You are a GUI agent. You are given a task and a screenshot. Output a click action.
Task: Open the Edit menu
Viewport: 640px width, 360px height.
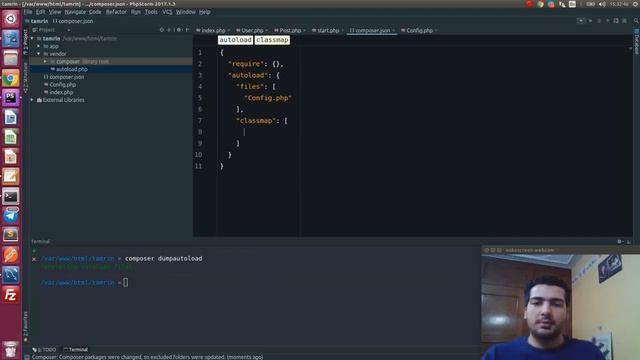(x=40, y=12)
